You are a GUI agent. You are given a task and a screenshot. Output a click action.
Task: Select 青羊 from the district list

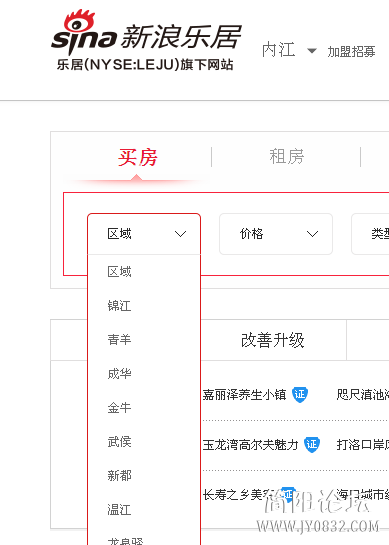coord(120,340)
